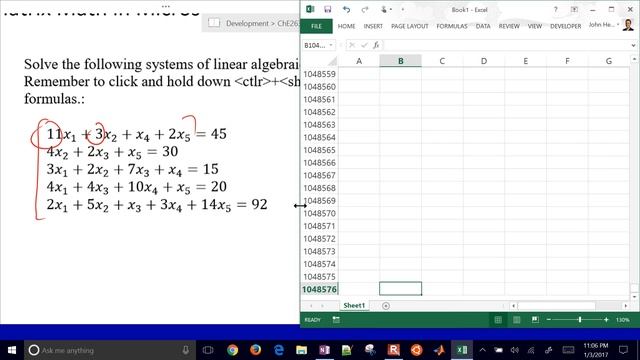Open the VIEW tab
This screenshot has width=640, height=360.
pyautogui.click(x=535, y=26)
